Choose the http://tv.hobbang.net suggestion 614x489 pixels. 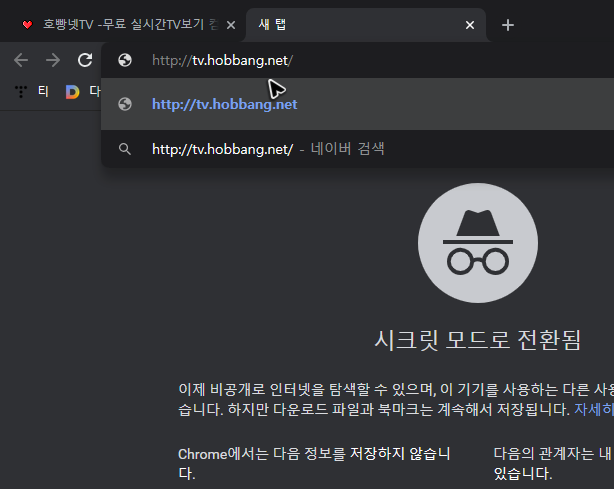tap(358, 104)
